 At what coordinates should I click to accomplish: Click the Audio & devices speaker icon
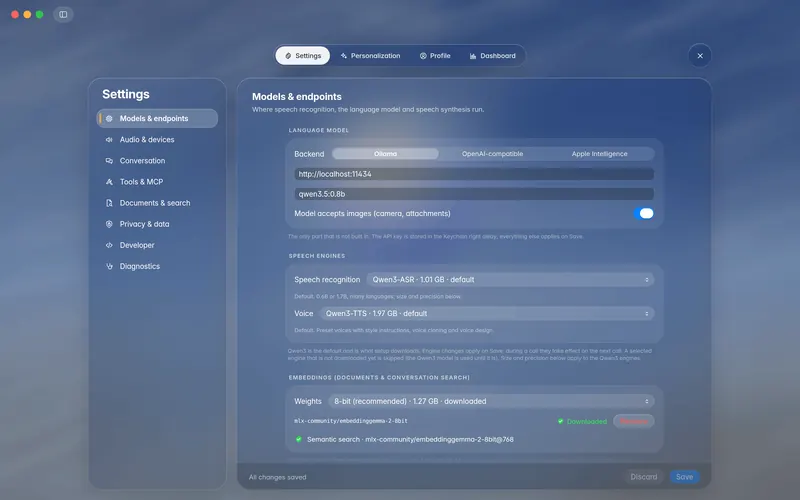[x=109, y=139]
